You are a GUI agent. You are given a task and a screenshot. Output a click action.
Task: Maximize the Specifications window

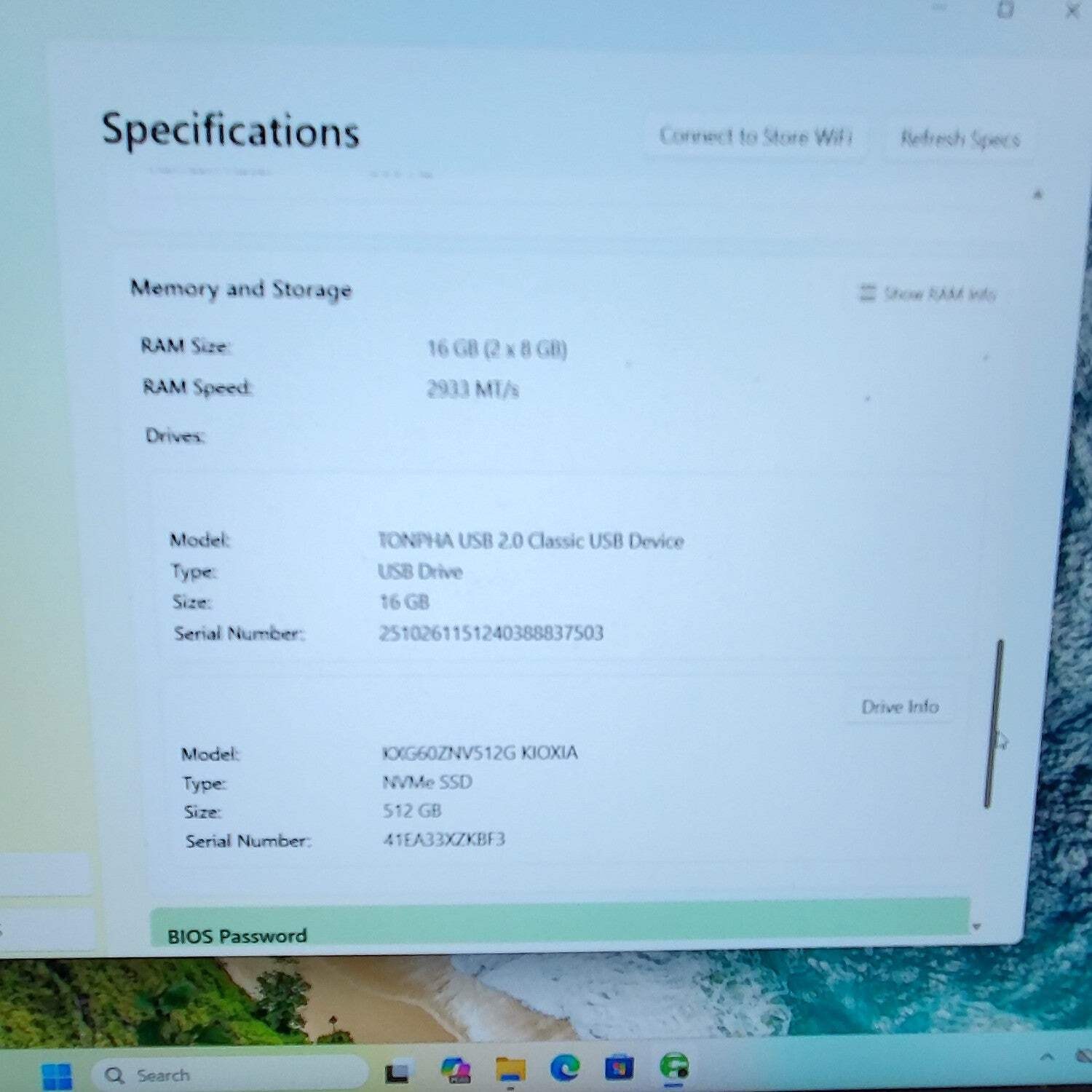coord(1005,9)
